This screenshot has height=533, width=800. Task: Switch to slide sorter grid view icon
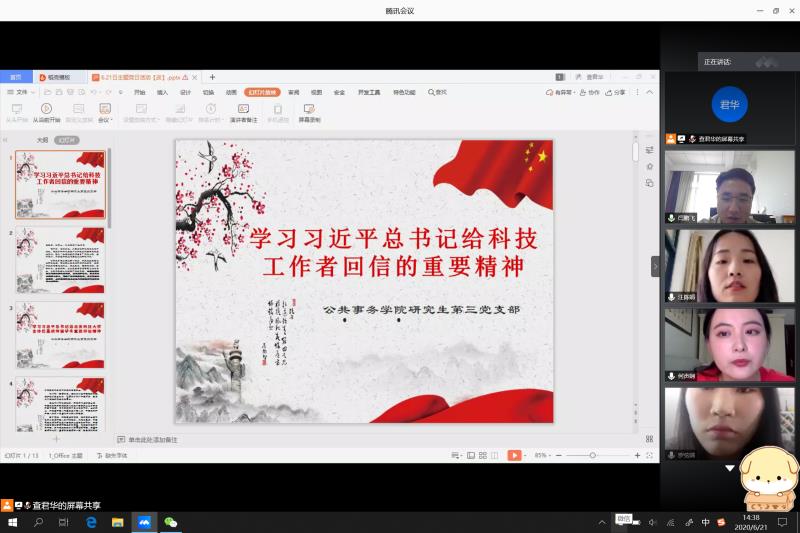pyautogui.click(x=483, y=455)
